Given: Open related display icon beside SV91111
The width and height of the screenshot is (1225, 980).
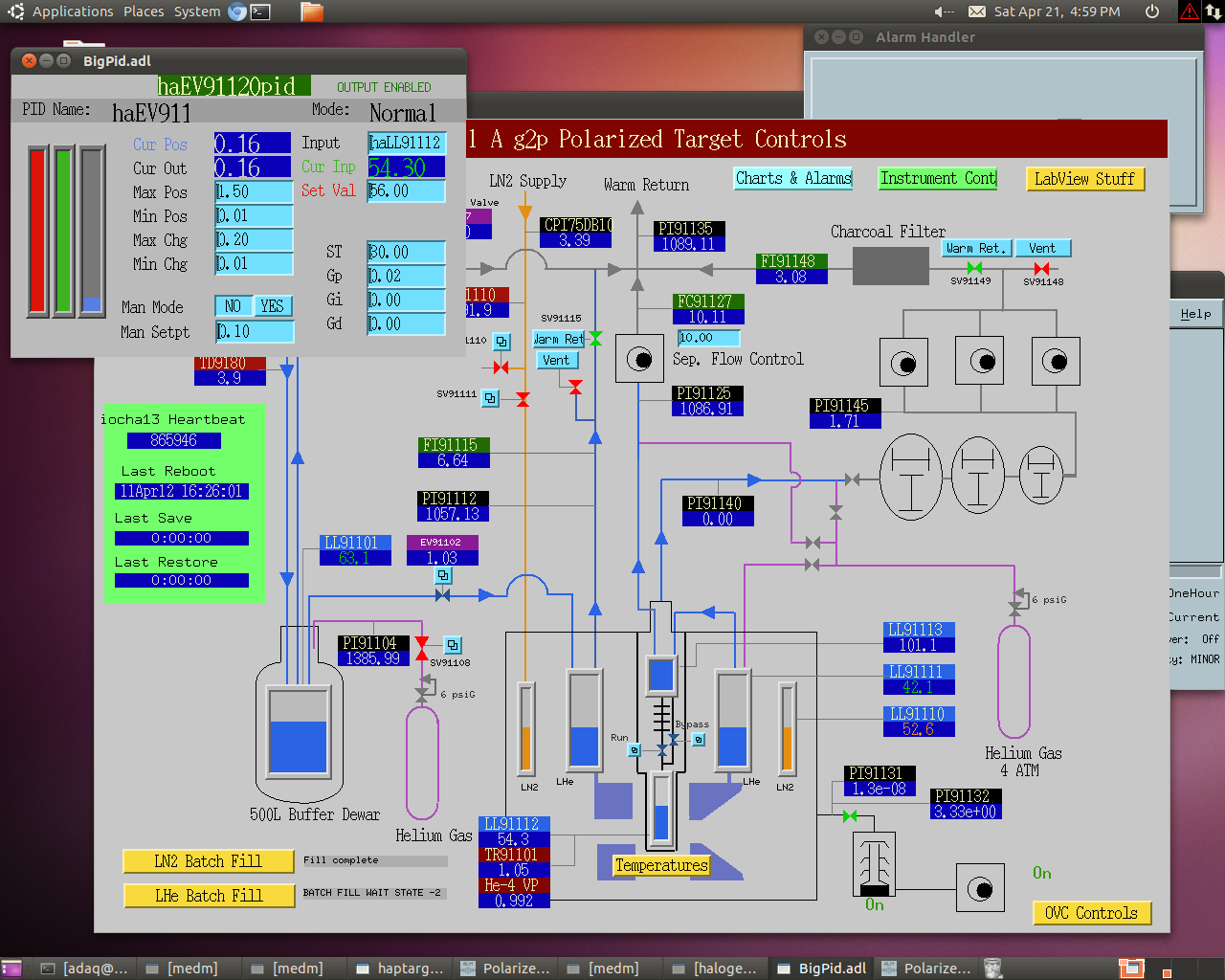Looking at the screenshot, I should pyautogui.click(x=491, y=398).
